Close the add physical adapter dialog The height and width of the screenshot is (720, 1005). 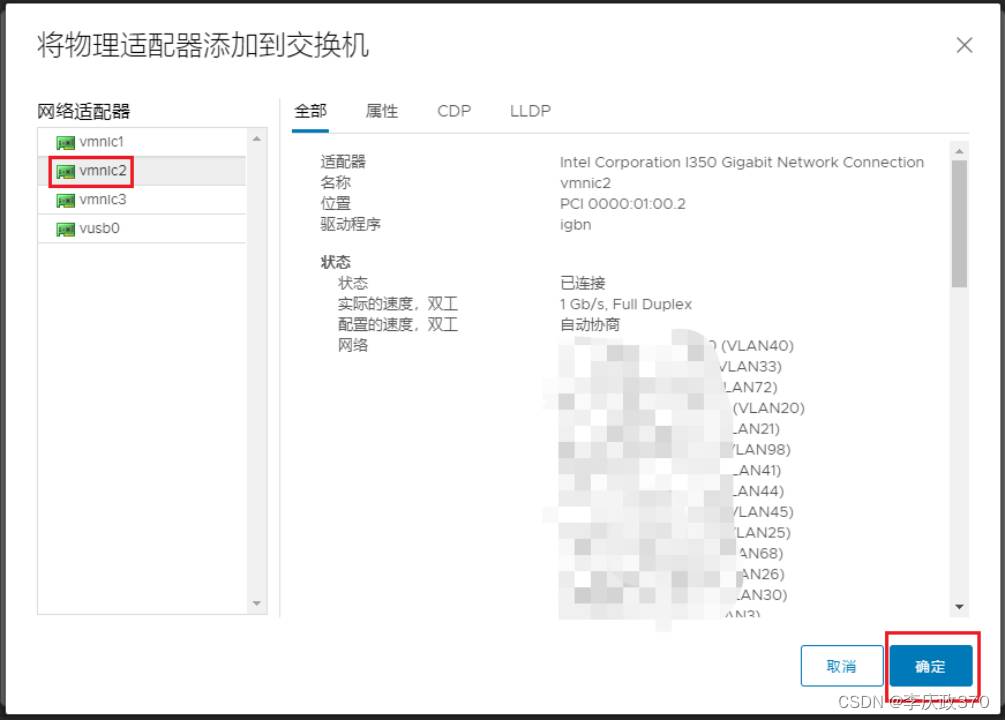(964, 45)
